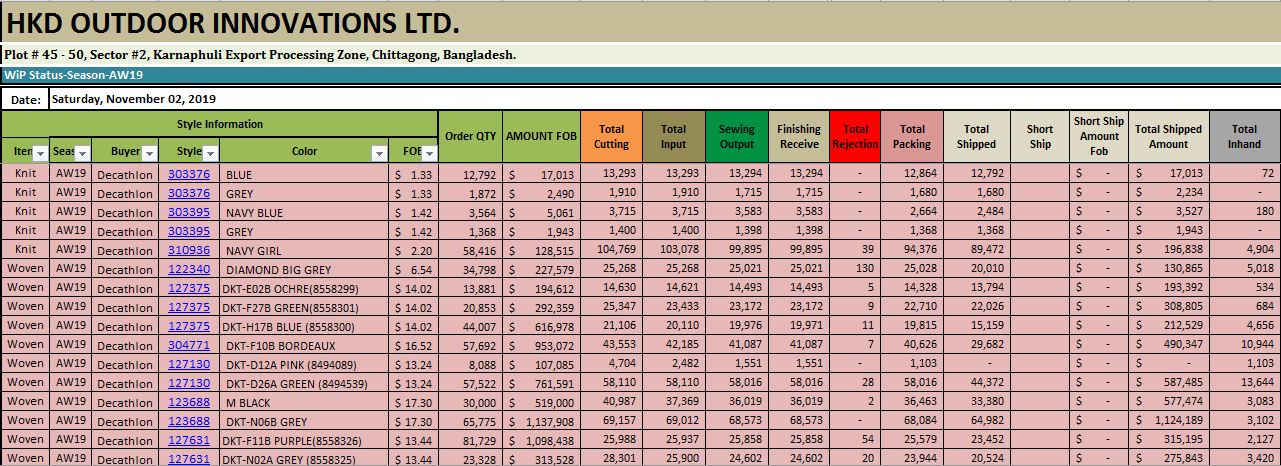Open the FOB column filter dropdown
1281x466 pixels.
pyautogui.click(x=429, y=153)
